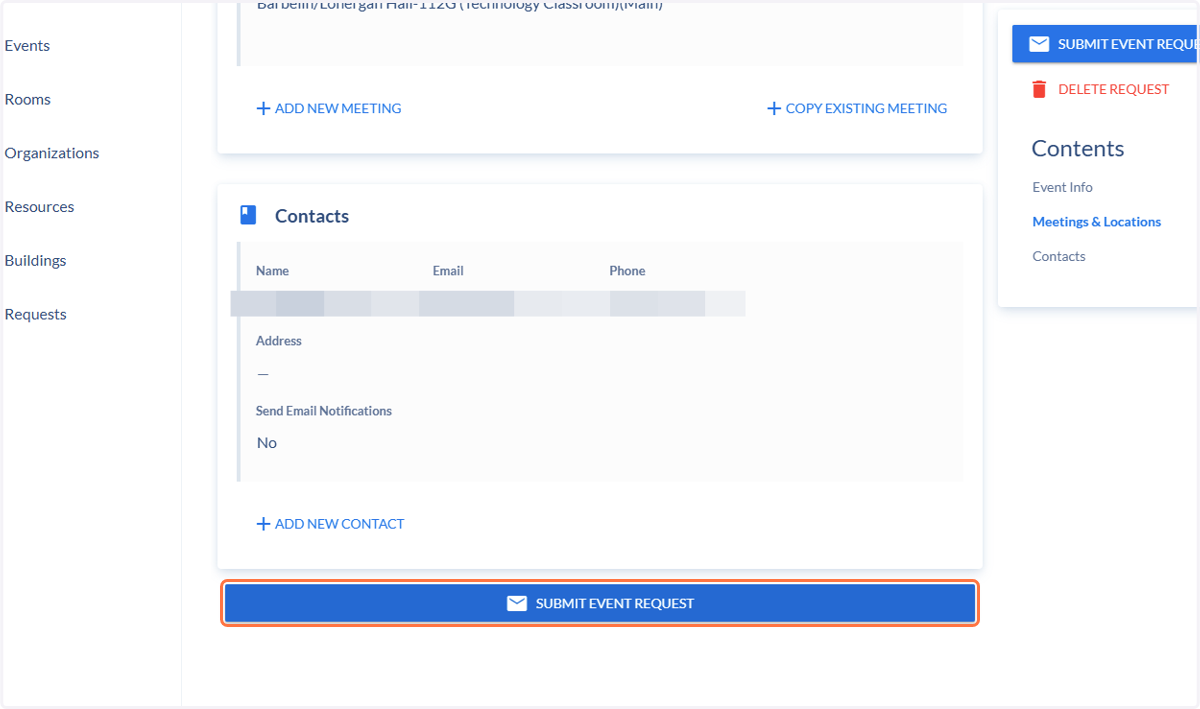
Task: Click Add New Meeting
Action: pos(329,109)
